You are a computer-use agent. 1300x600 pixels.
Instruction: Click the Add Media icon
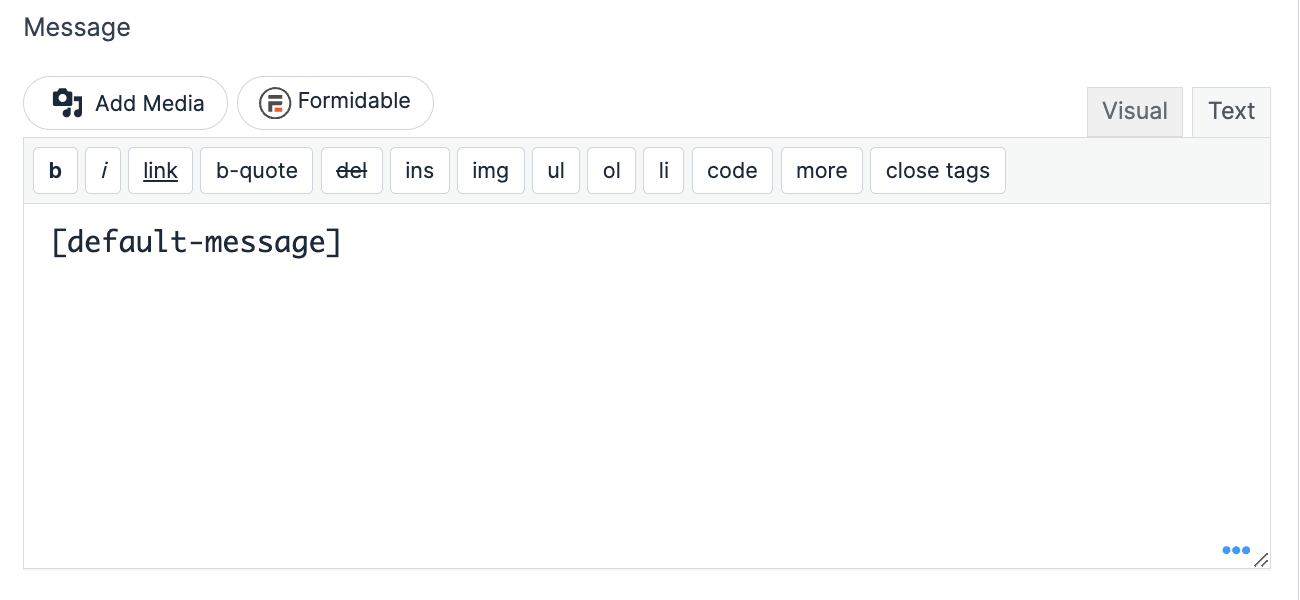pyautogui.click(x=67, y=102)
